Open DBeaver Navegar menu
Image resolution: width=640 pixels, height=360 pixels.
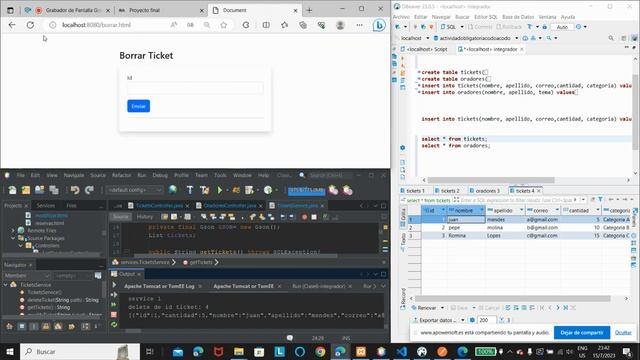click(441, 17)
